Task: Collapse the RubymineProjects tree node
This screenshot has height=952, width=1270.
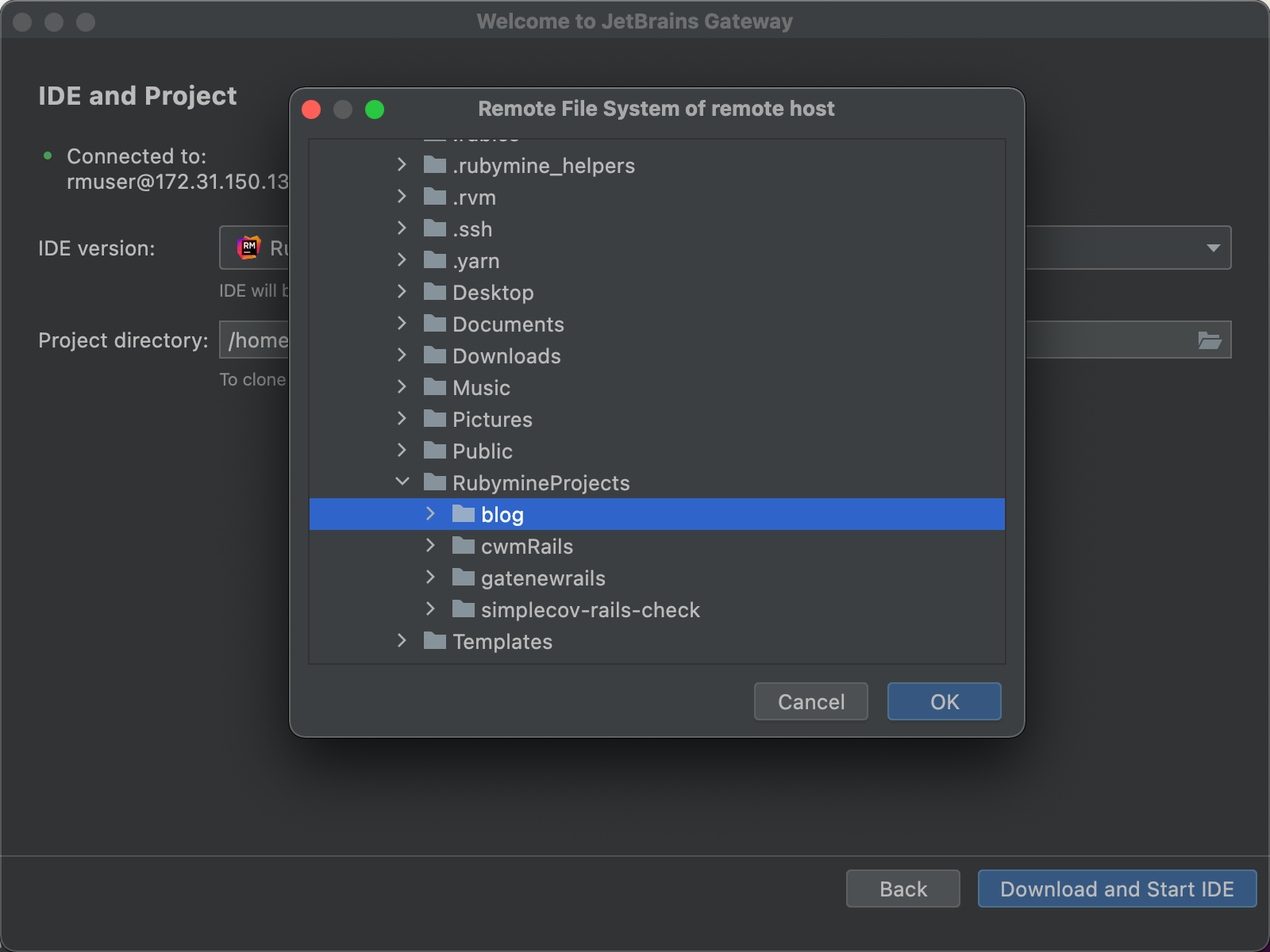Action: (402, 482)
